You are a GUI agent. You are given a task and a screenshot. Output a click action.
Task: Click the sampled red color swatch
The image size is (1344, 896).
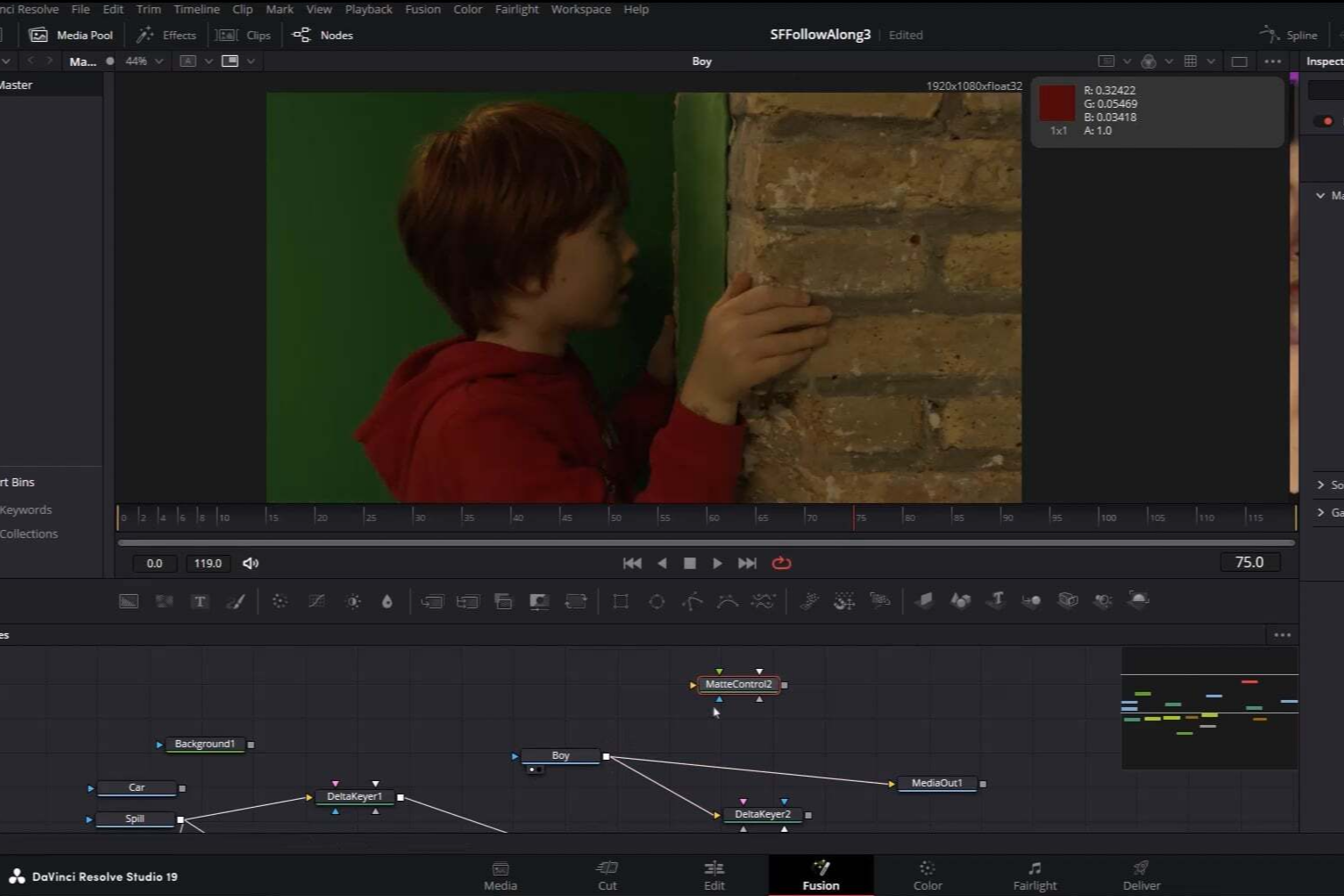coord(1057,103)
